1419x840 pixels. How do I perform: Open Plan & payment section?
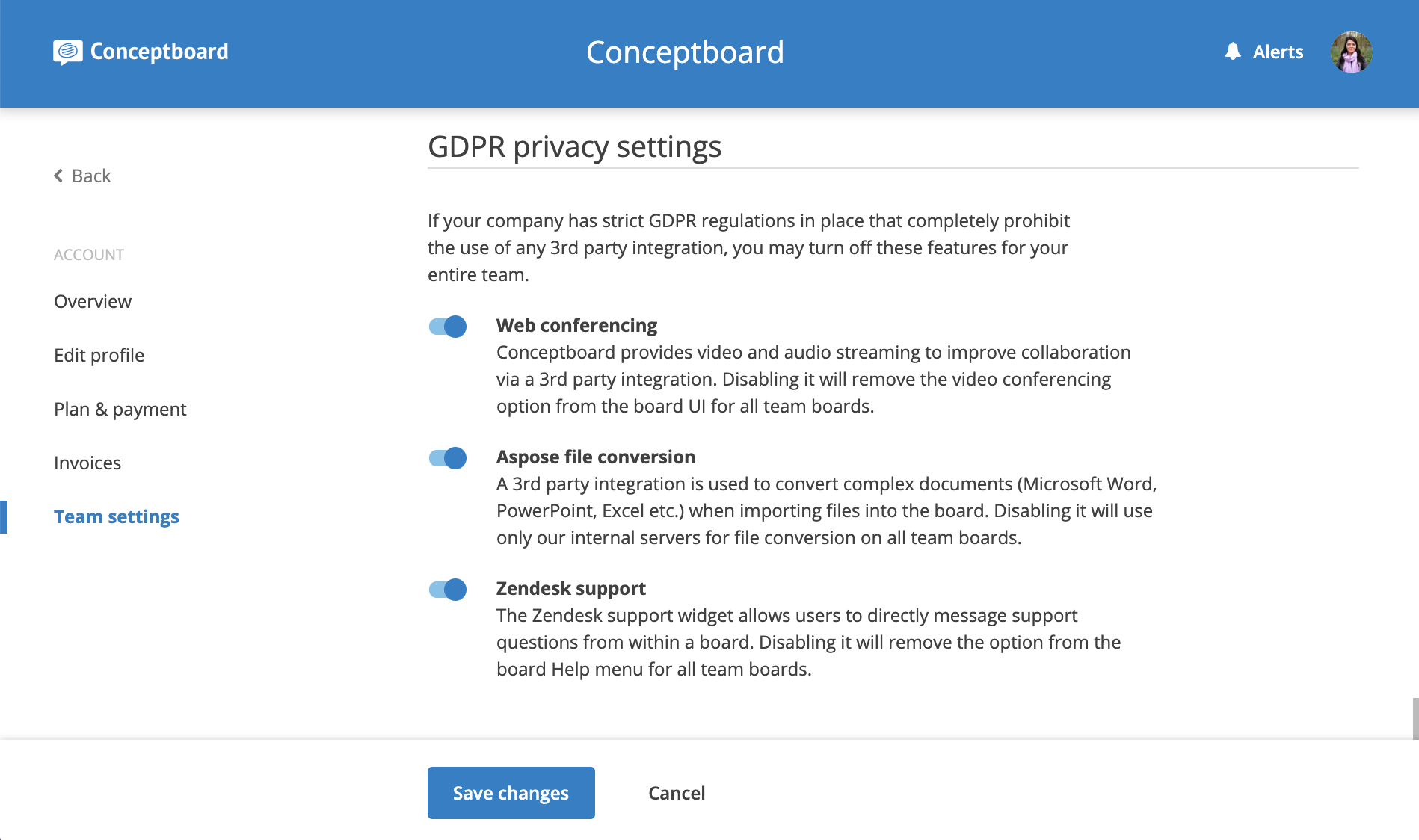point(120,409)
